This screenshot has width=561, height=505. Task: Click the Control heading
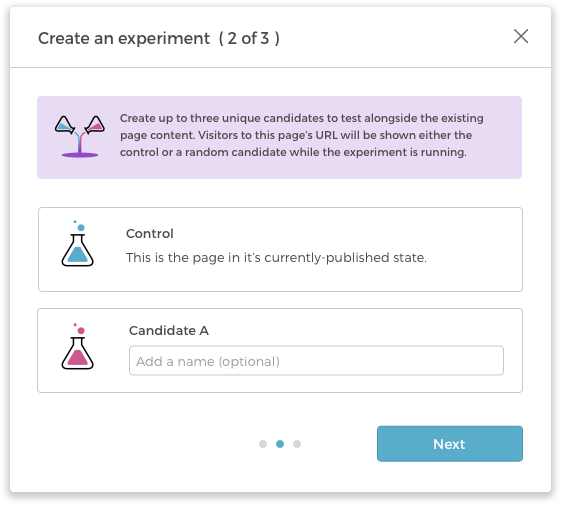pyautogui.click(x=150, y=233)
